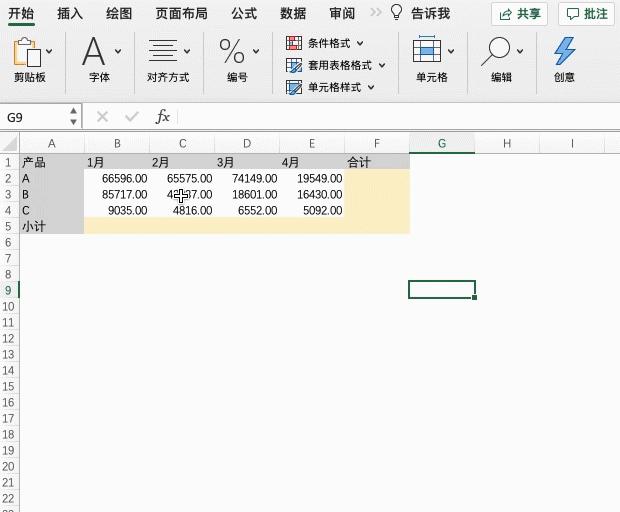620x512 pixels.
Task: Click the lightbulb 告诉我 icon
Action: pos(396,12)
